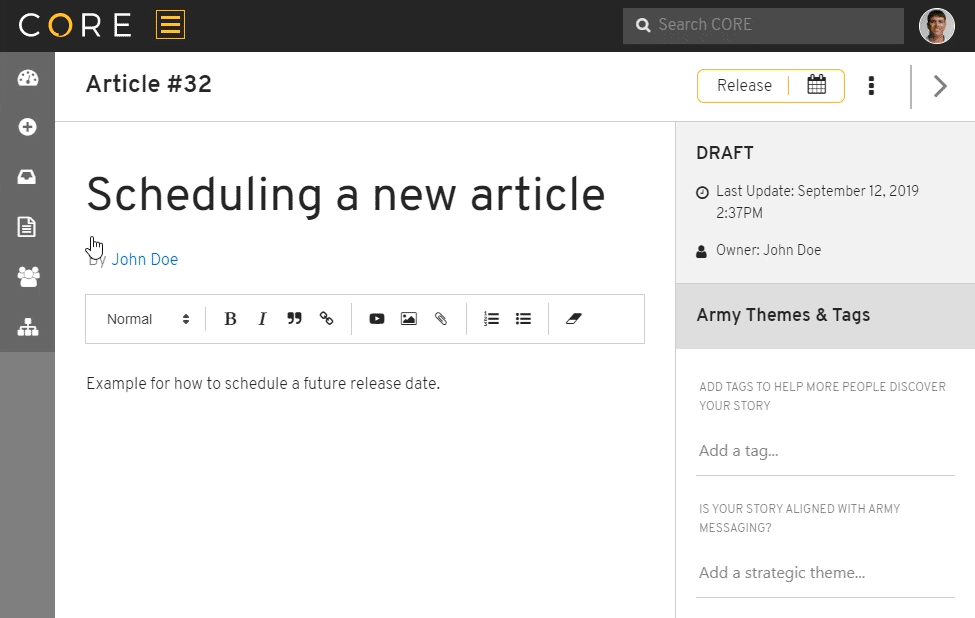The width and height of the screenshot is (975, 618).
Task: Open John Doe author link
Action: (144, 259)
